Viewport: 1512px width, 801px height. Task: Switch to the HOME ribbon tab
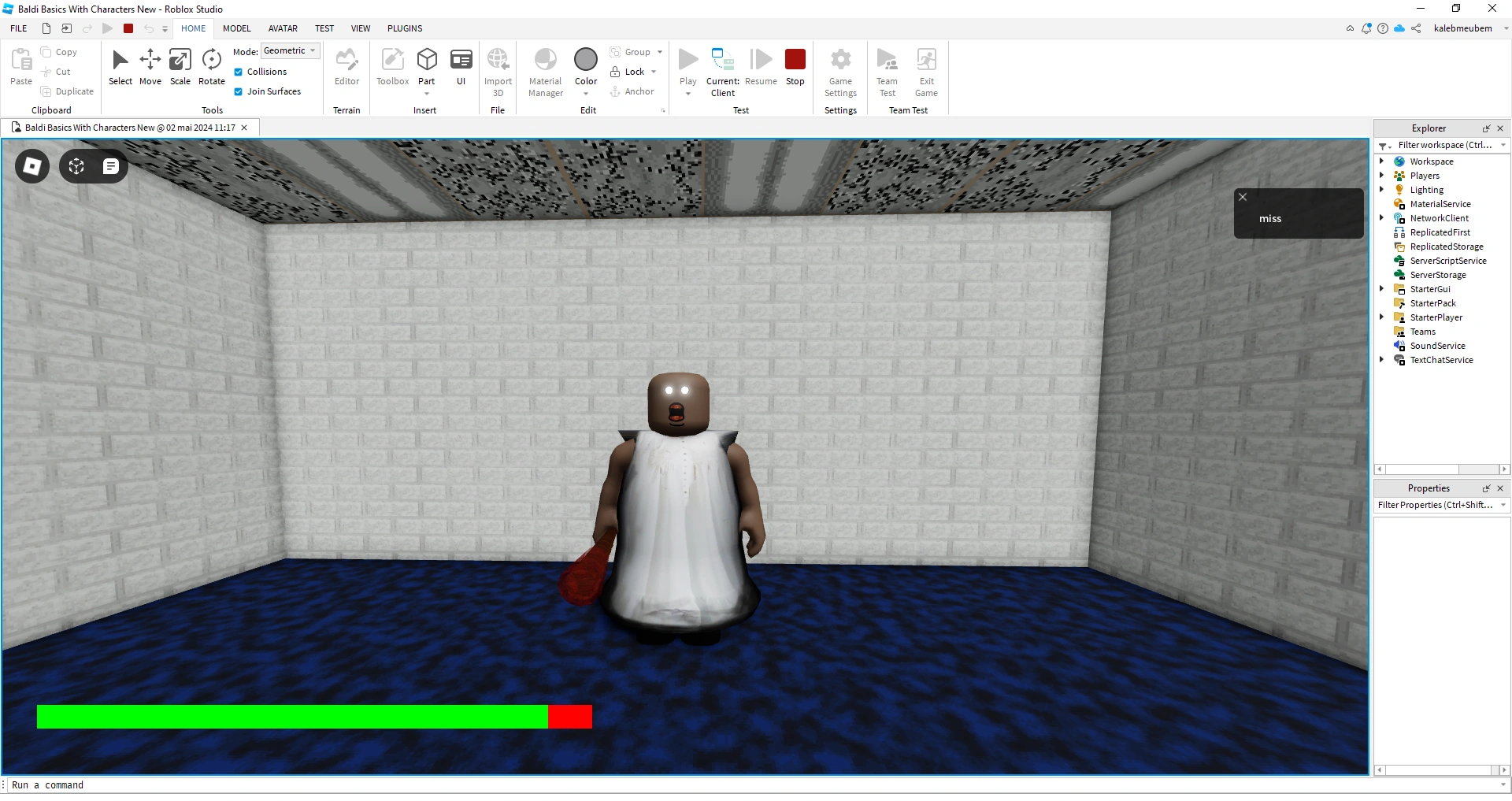point(193,28)
